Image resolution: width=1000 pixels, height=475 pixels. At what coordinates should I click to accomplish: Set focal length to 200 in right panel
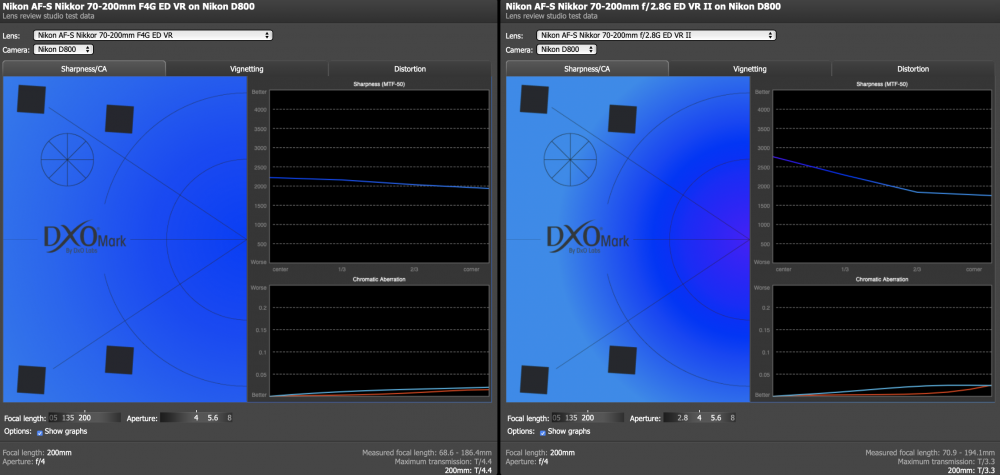tap(588, 418)
